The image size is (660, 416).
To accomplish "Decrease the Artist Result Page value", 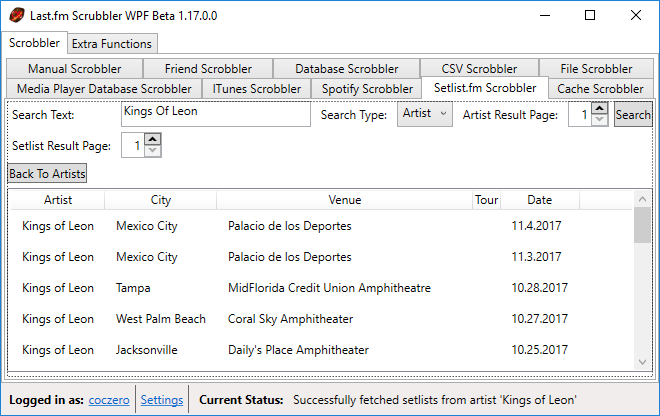I will click(600, 120).
